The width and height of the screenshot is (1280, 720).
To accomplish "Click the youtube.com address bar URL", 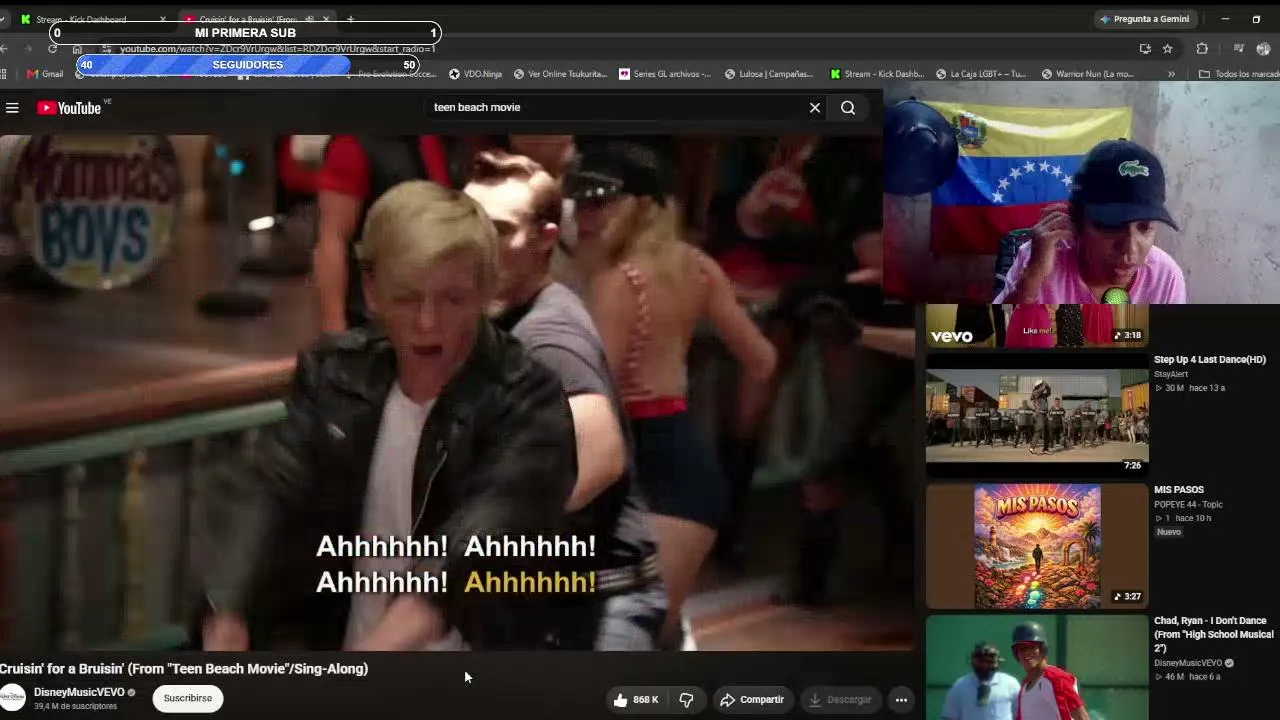I will point(278,49).
